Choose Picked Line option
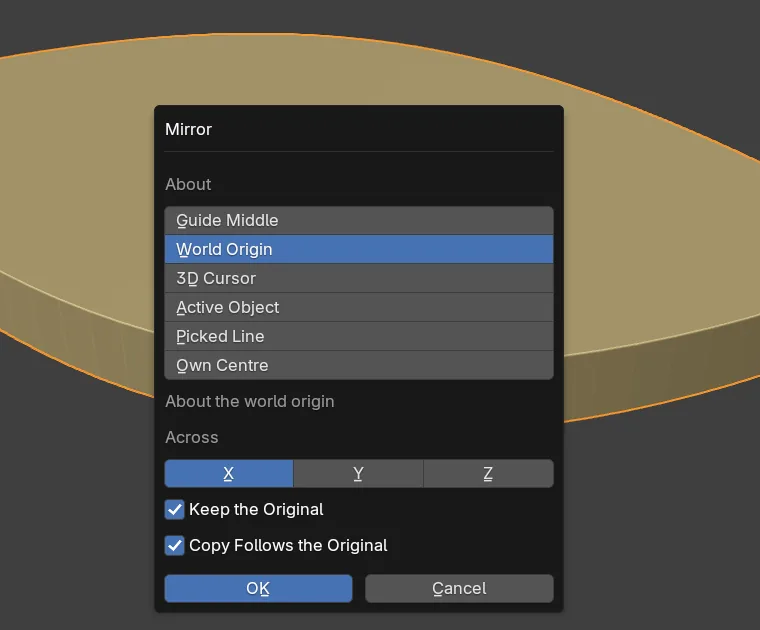This screenshot has width=760, height=630. [x=359, y=336]
